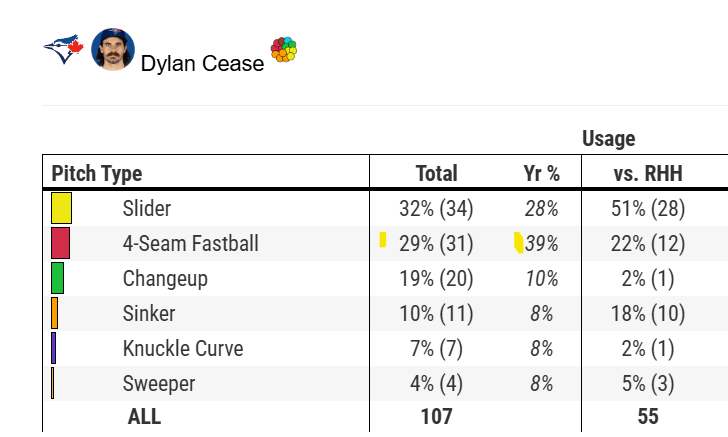This screenshot has width=728, height=437.
Task: Click the Blue Jays team logo
Action: 62,49
